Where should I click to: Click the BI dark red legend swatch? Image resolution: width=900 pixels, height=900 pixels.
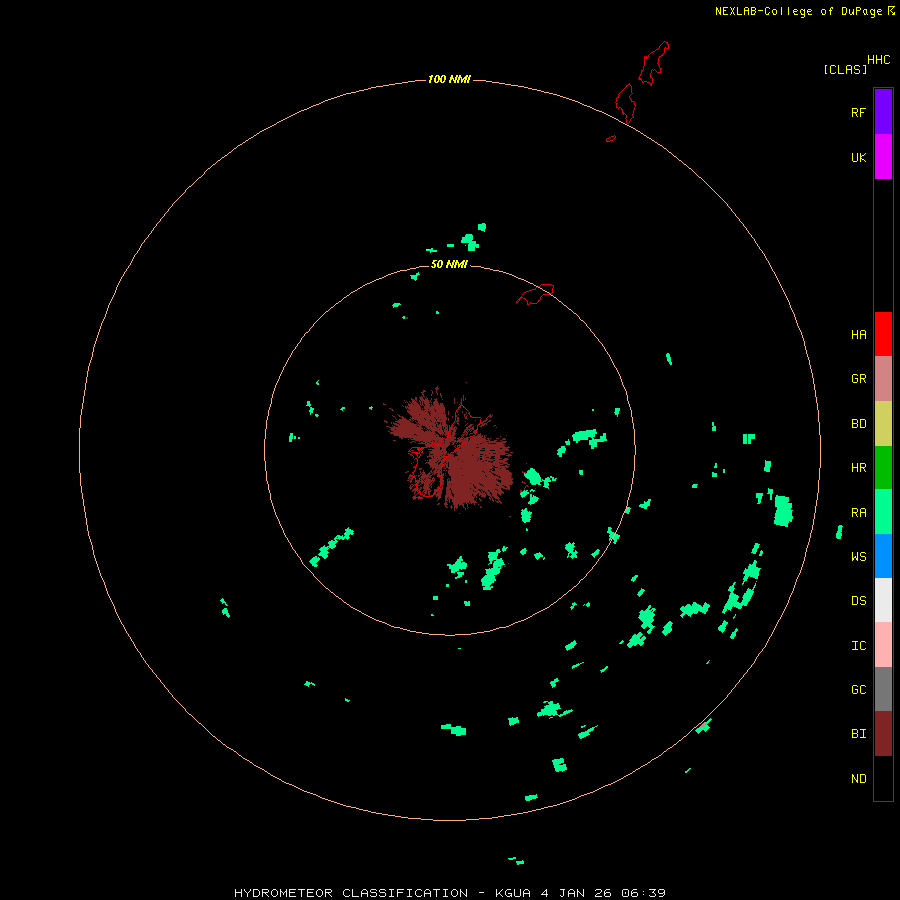click(883, 734)
